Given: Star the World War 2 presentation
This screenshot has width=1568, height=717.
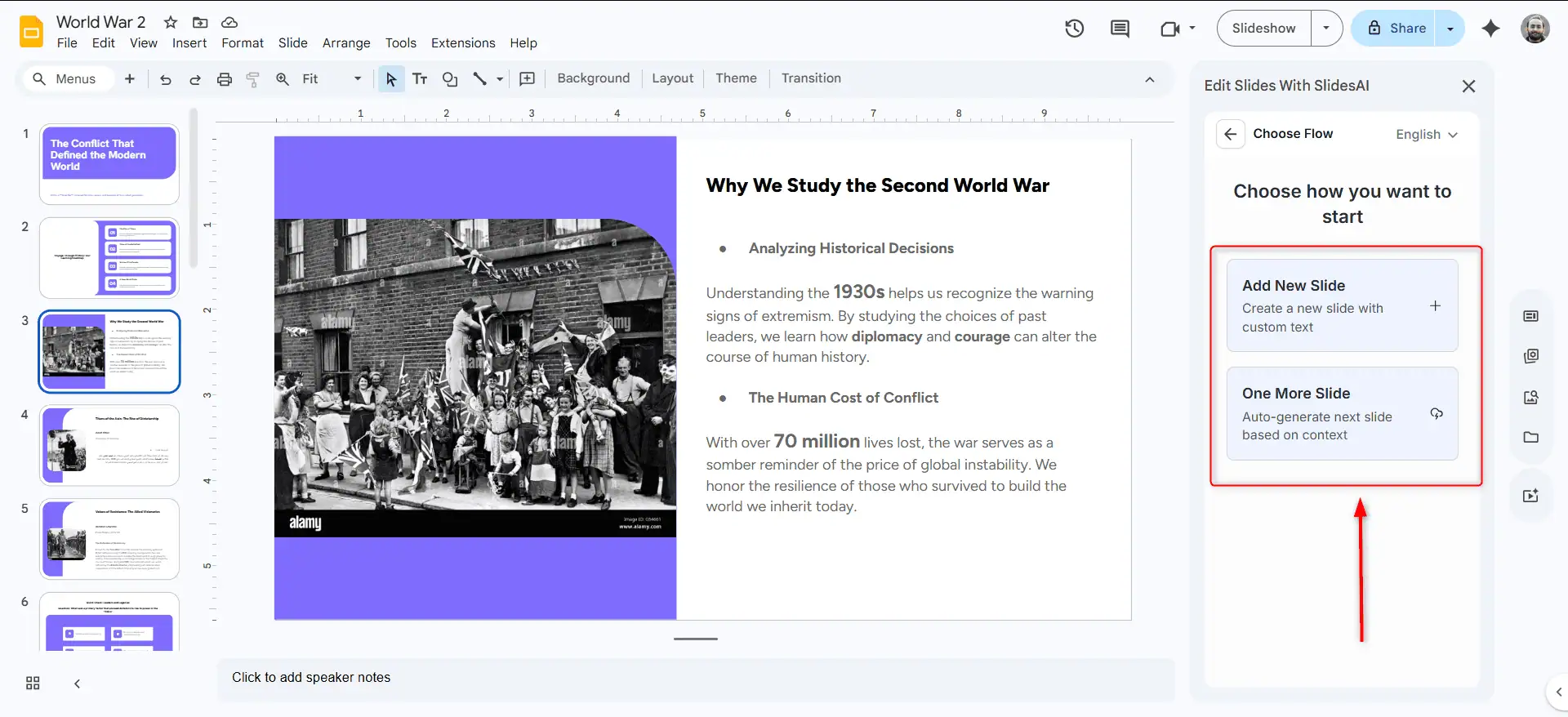Looking at the screenshot, I should click(x=171, y=22).
